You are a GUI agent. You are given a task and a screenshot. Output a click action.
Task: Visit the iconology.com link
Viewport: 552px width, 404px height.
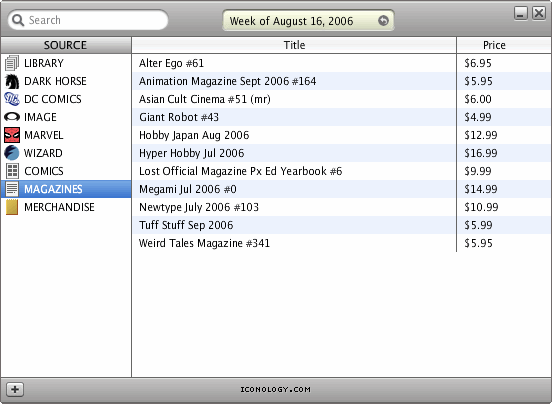(276, 390)
